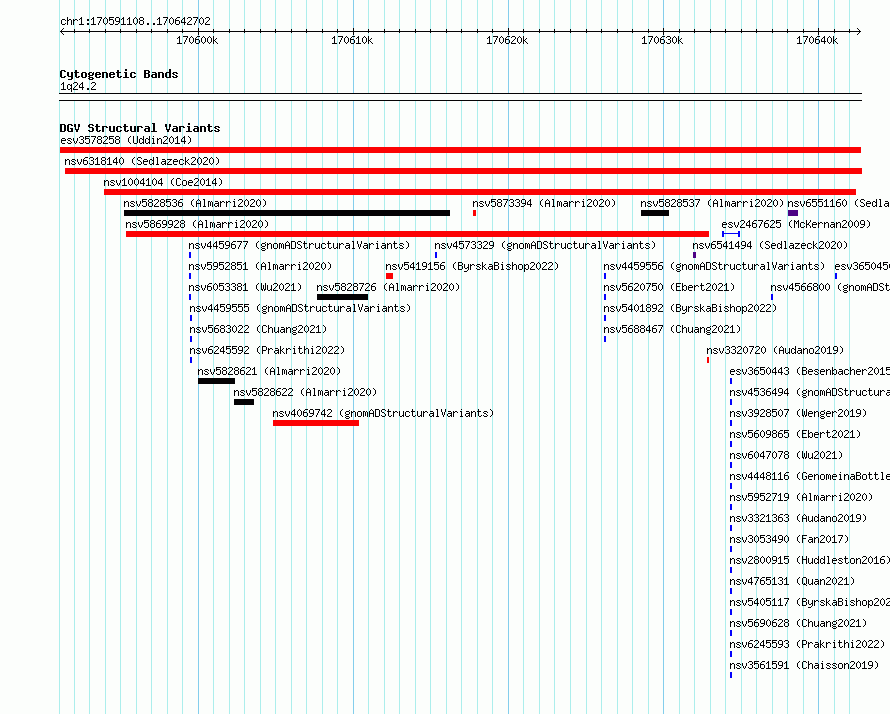
Task: Select the red bar under nsv4069742
Action: pyautogui.click(x=316, y=423)
